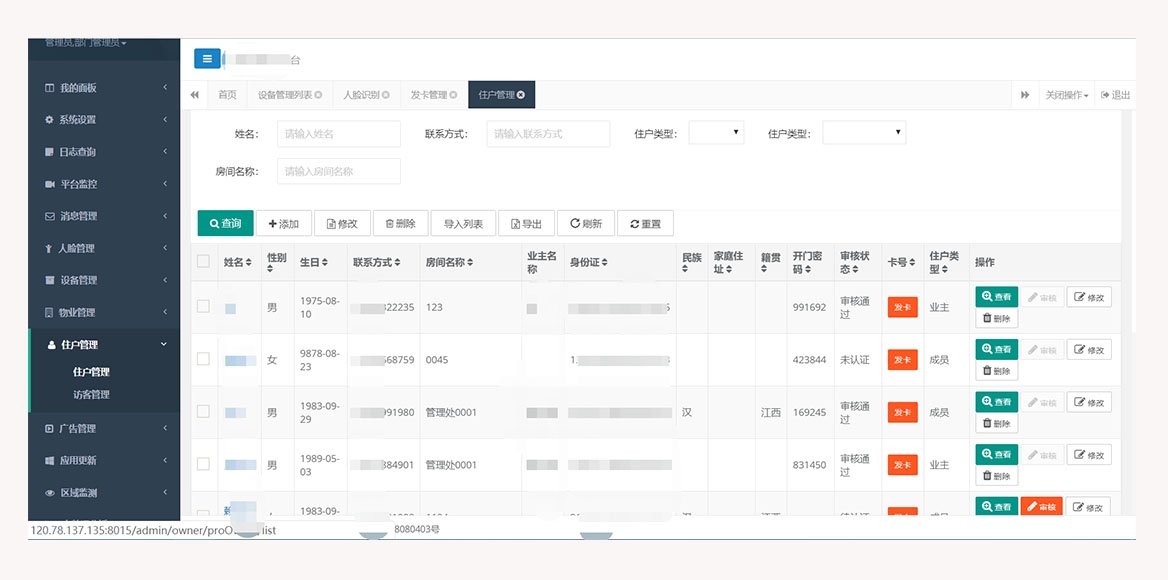Click the blue hamburger menu toggle button

coord(207,59)
